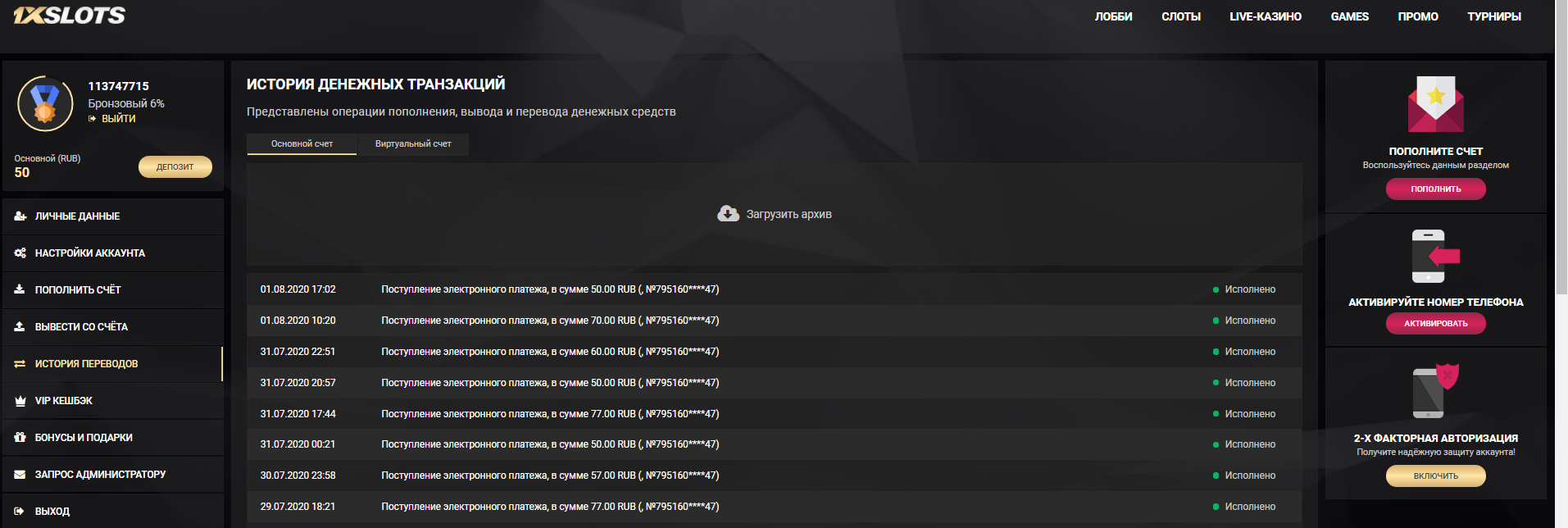Image resolution: width=1568 pixels, height=528 pixels.
Task: Click the envelope with star icon
Action: (1435, 105)
